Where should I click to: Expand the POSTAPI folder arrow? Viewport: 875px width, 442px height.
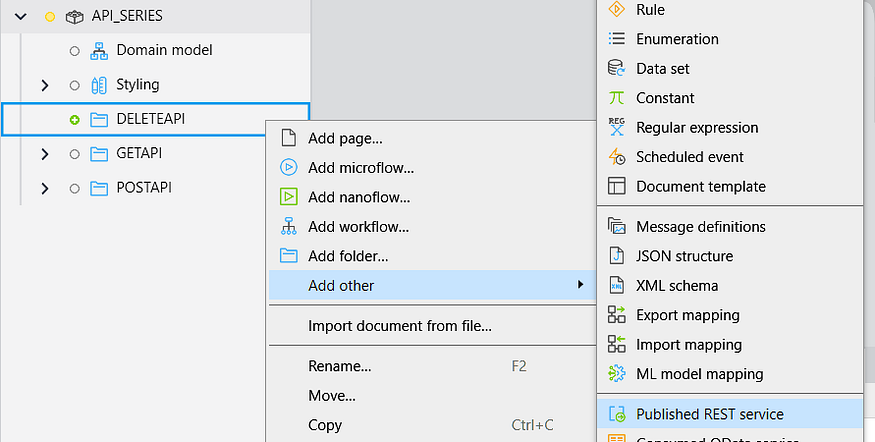[x=45, y=188]
